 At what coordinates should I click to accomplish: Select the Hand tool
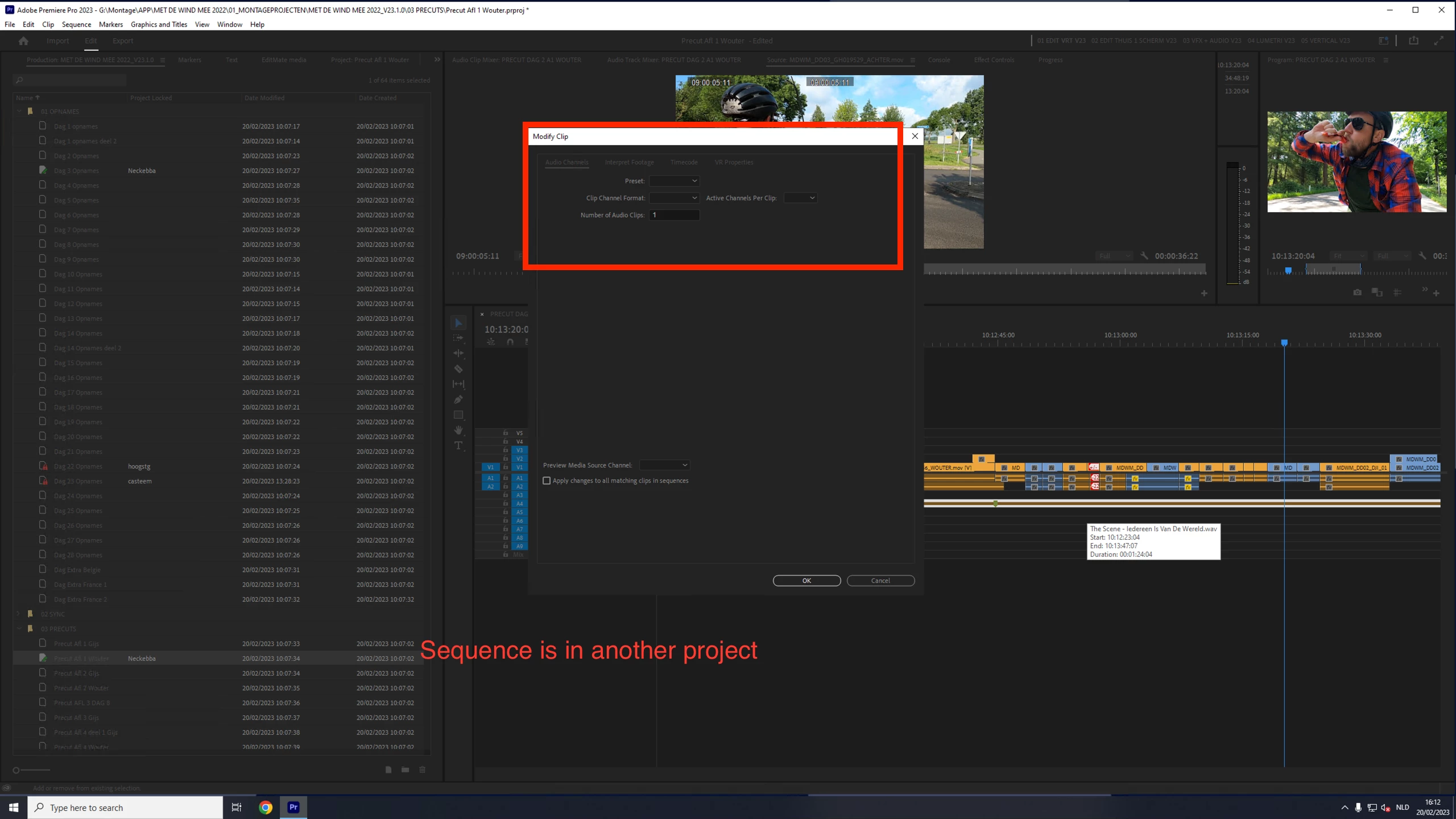pyautogui.click(x=458, y=430)
